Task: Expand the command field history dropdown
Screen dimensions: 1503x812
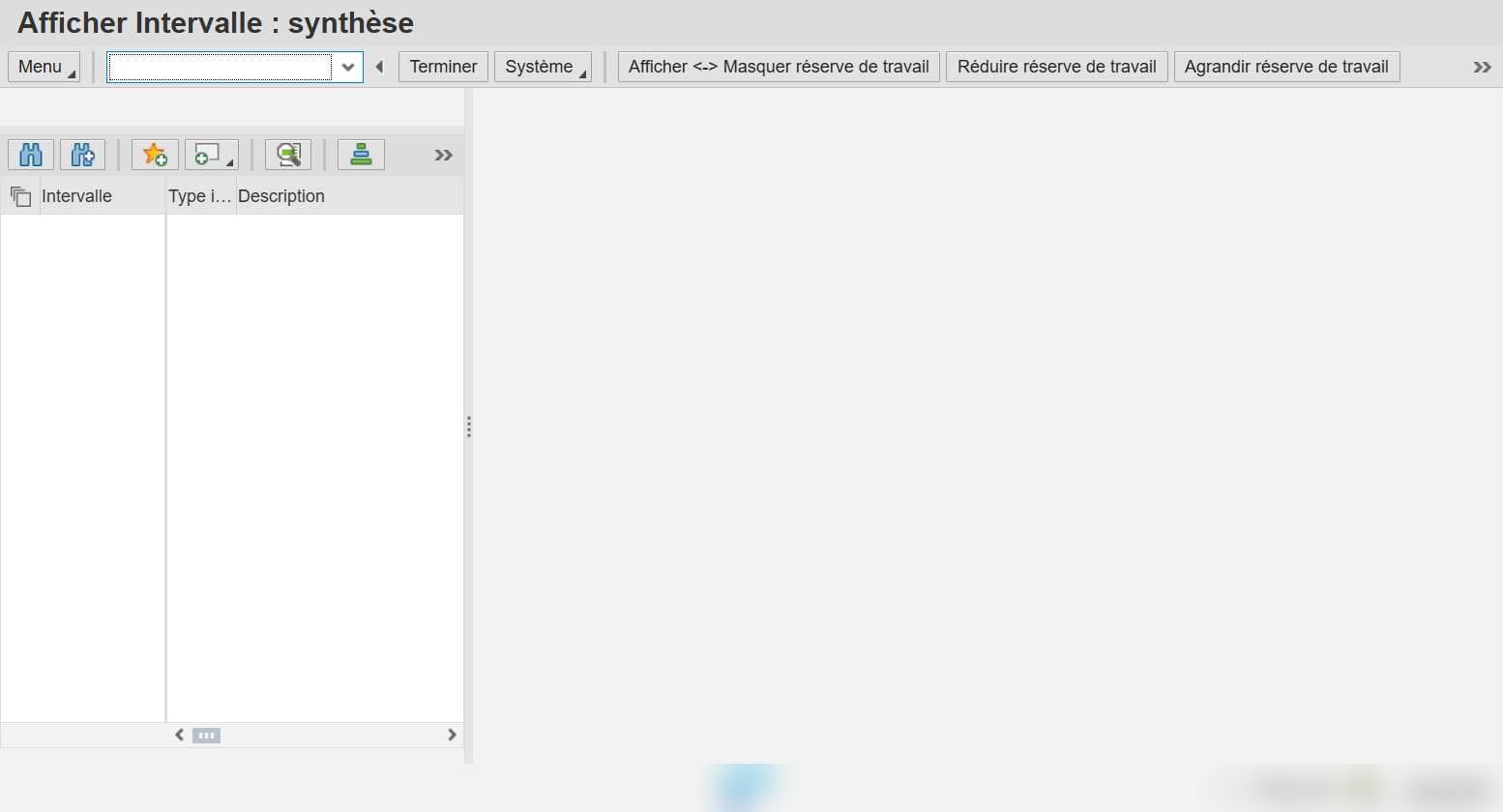Action: (x=348, y=67)
